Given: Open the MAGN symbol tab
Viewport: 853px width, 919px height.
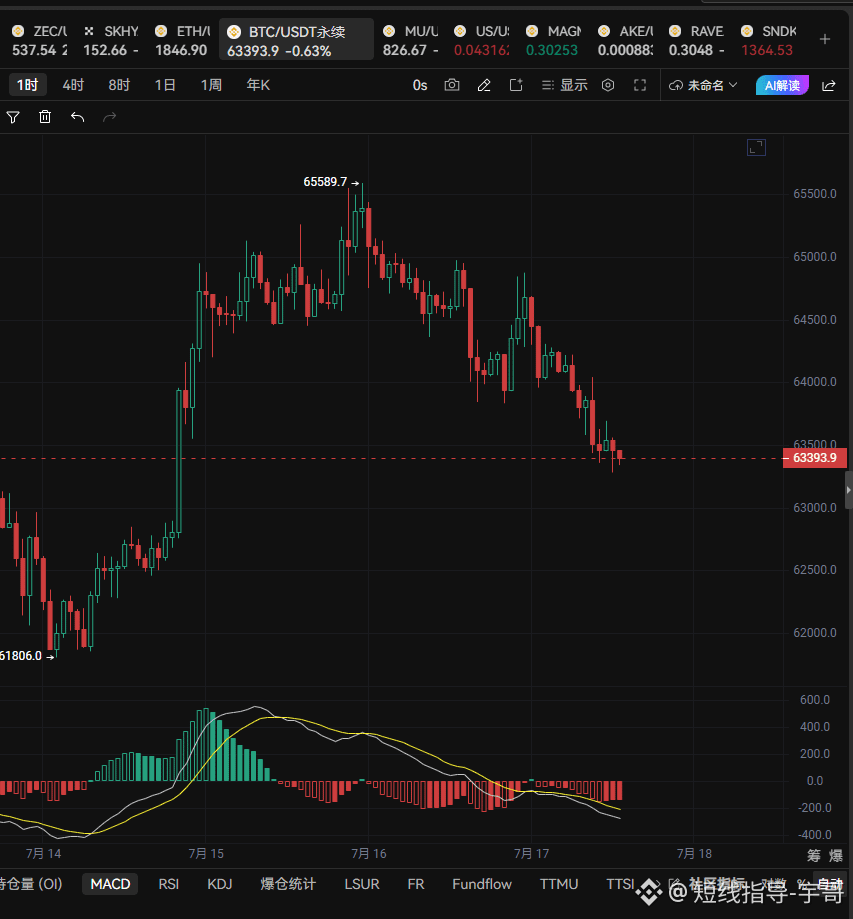Looking at the screenshot, I should tap(553, 40).
